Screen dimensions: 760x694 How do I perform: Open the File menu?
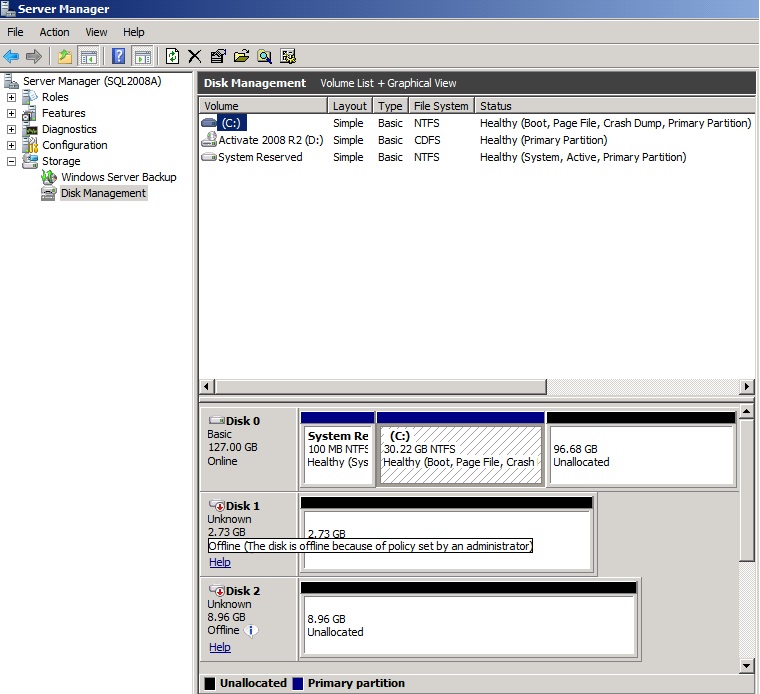pyautogui.click(x=15, y=32)
